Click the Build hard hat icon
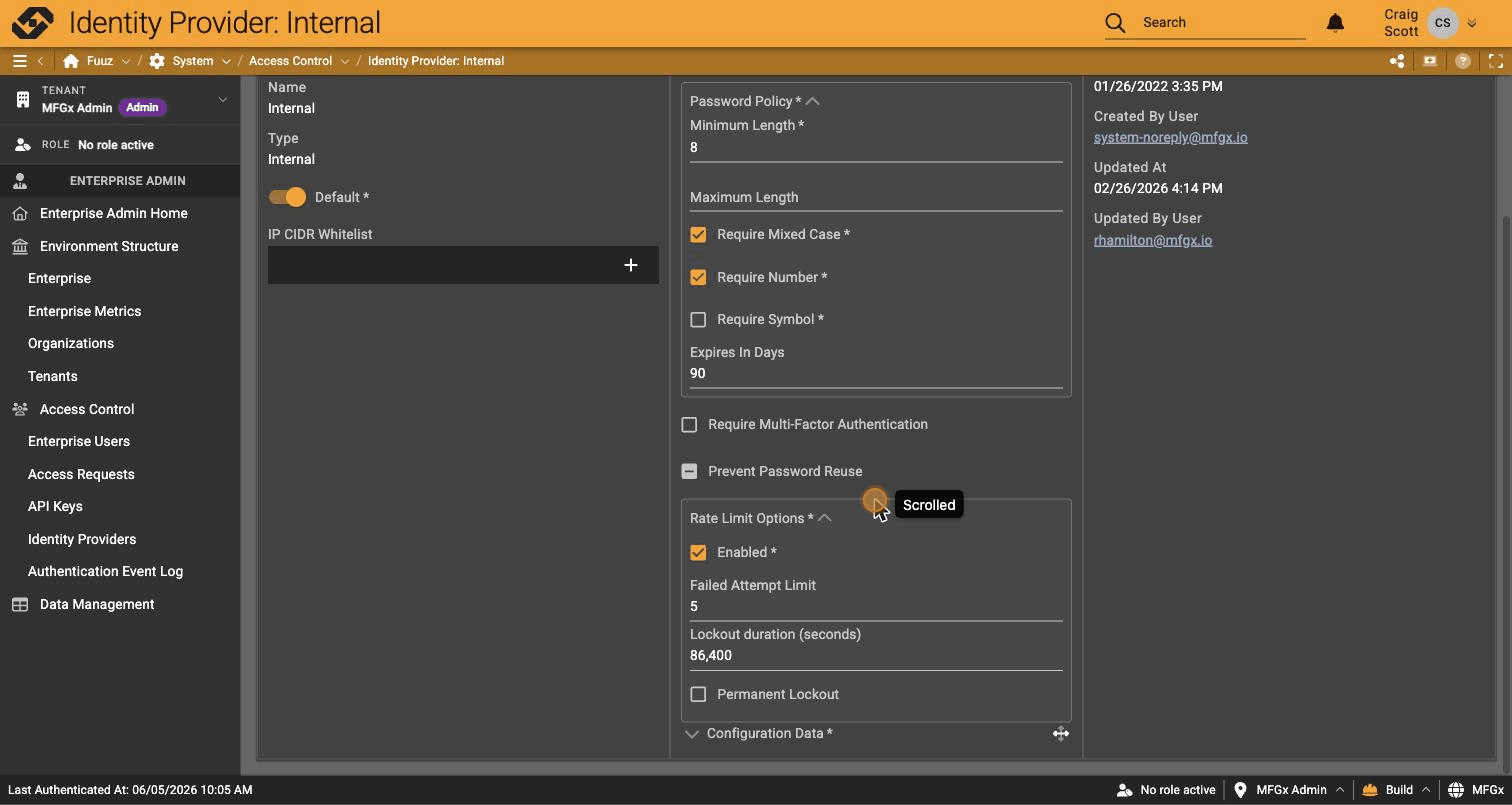The width and height of the screenshot is (1512, 805). pos(1370,790)
